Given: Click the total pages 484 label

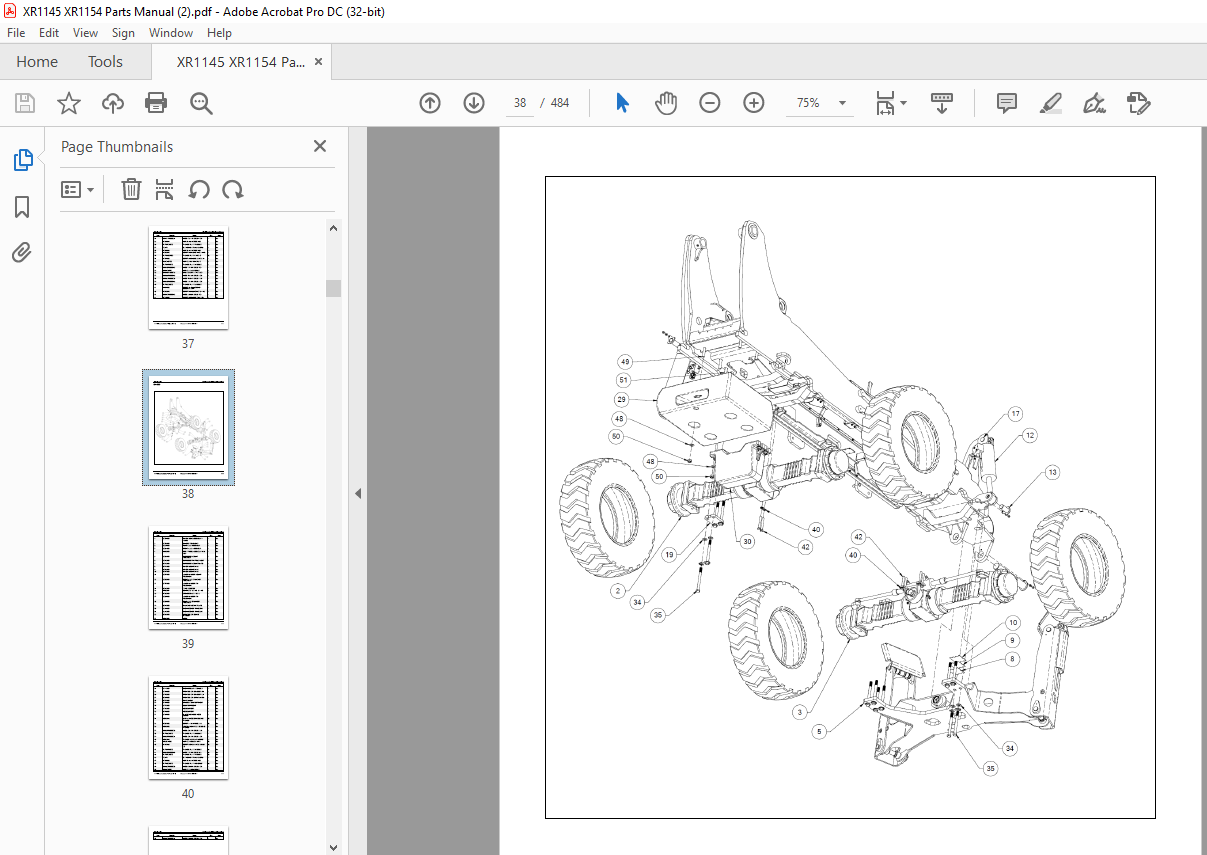Looking at the screenshot, I should [560, 103].
